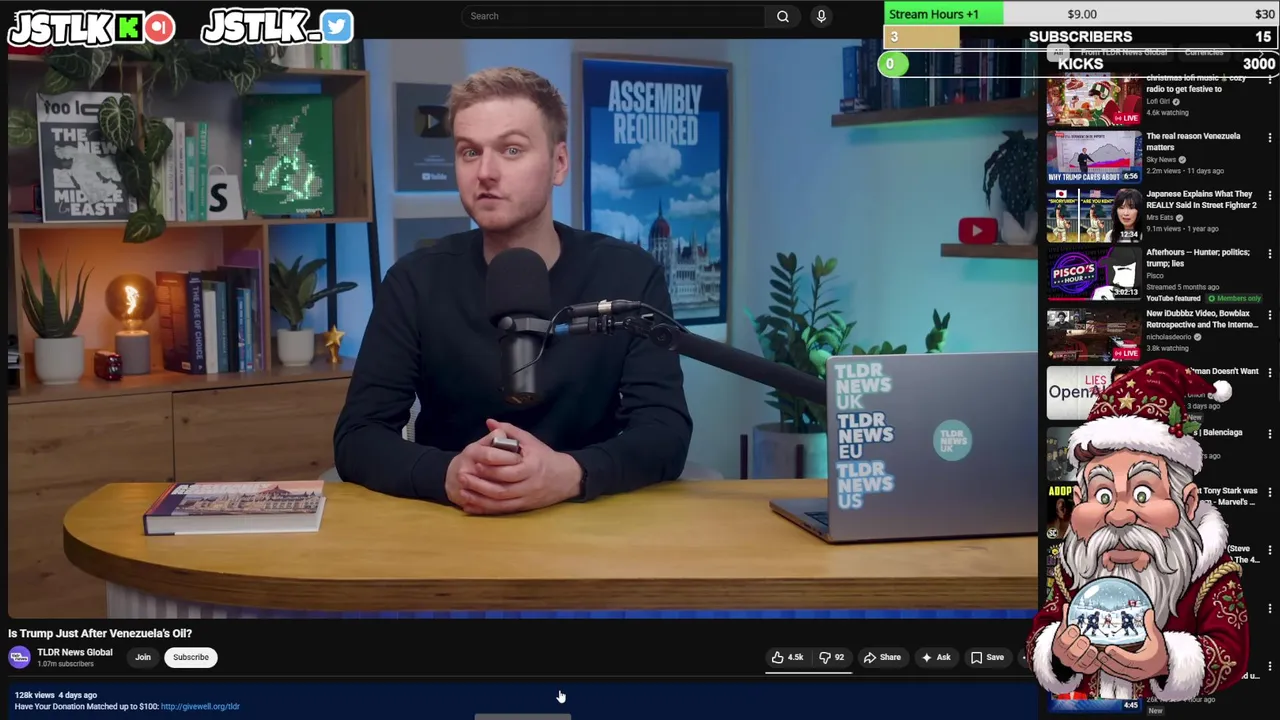Click the 'Lofi Girl' channel name
The height and width of the screenshot is (720, 1280).
[x=1158, y=102]
